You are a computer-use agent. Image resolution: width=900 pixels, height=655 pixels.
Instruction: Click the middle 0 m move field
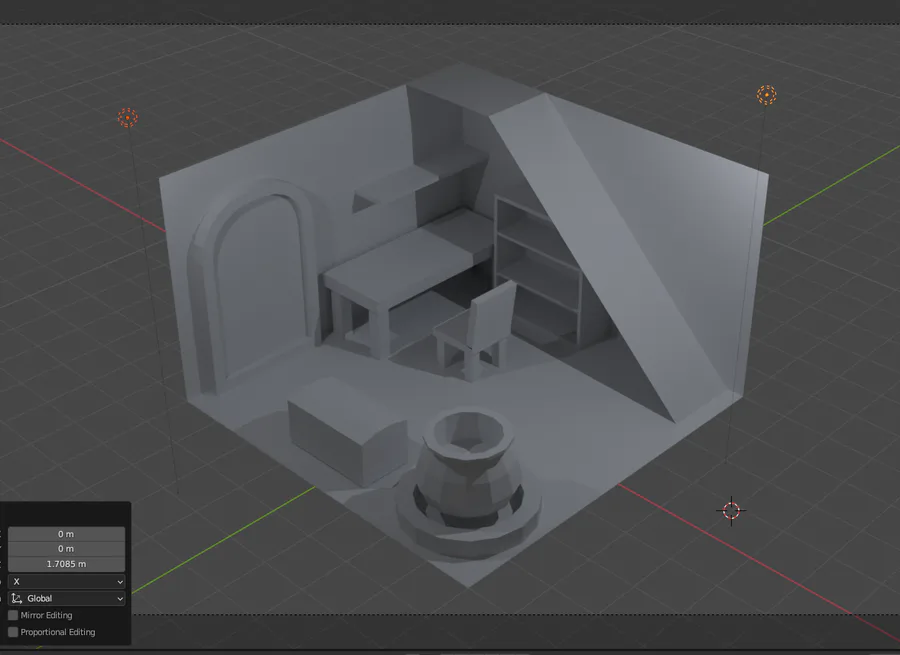tap(67, 549)
